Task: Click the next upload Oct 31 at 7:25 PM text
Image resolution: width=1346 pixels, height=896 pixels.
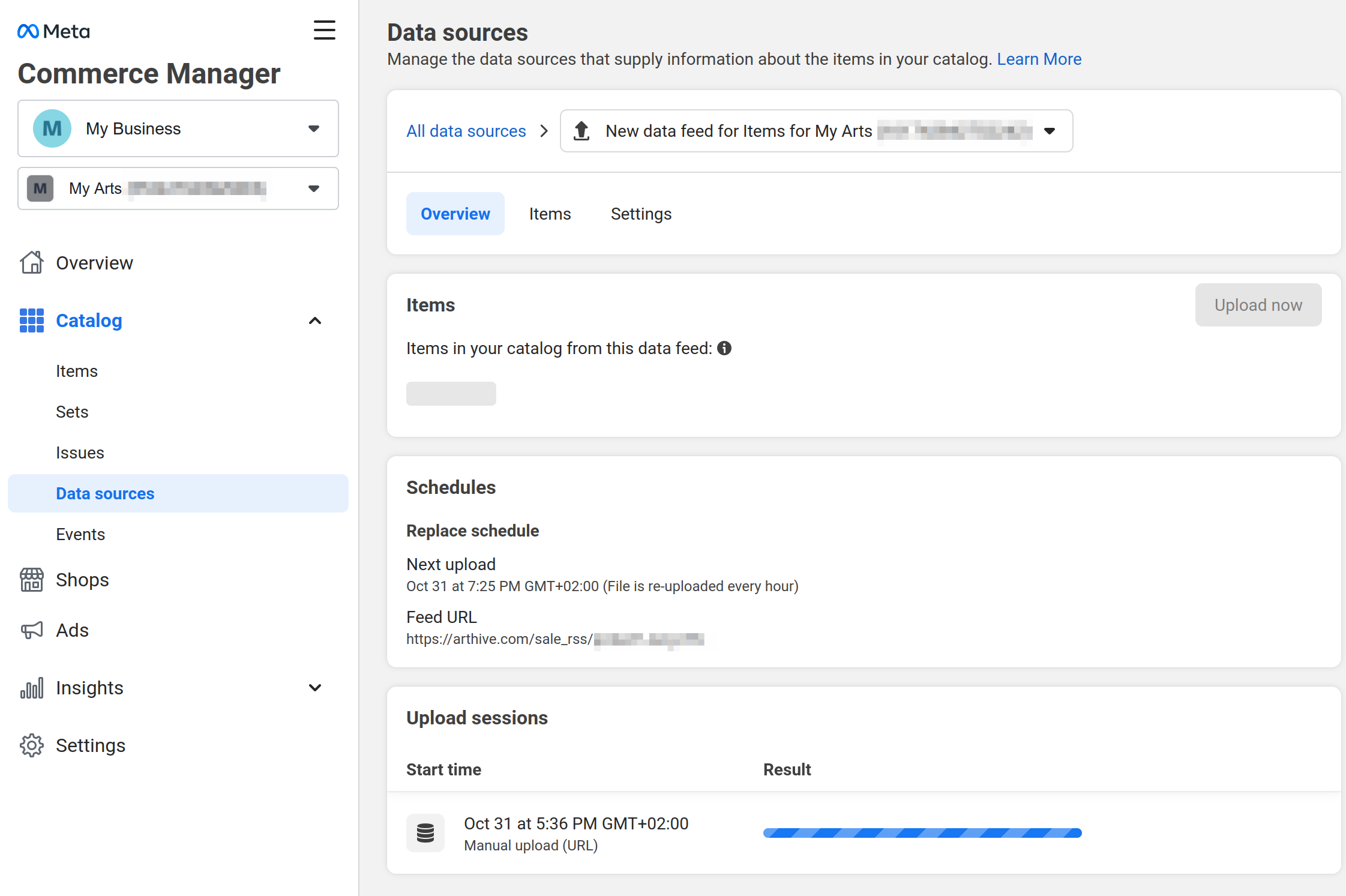Action: click(602, 586)
